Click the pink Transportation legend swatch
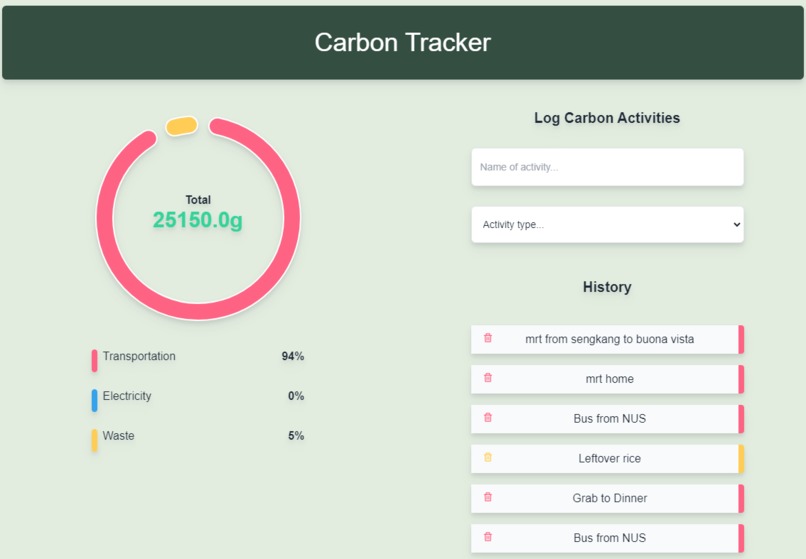This screenshot has width=806, height=559. (95, 360)
